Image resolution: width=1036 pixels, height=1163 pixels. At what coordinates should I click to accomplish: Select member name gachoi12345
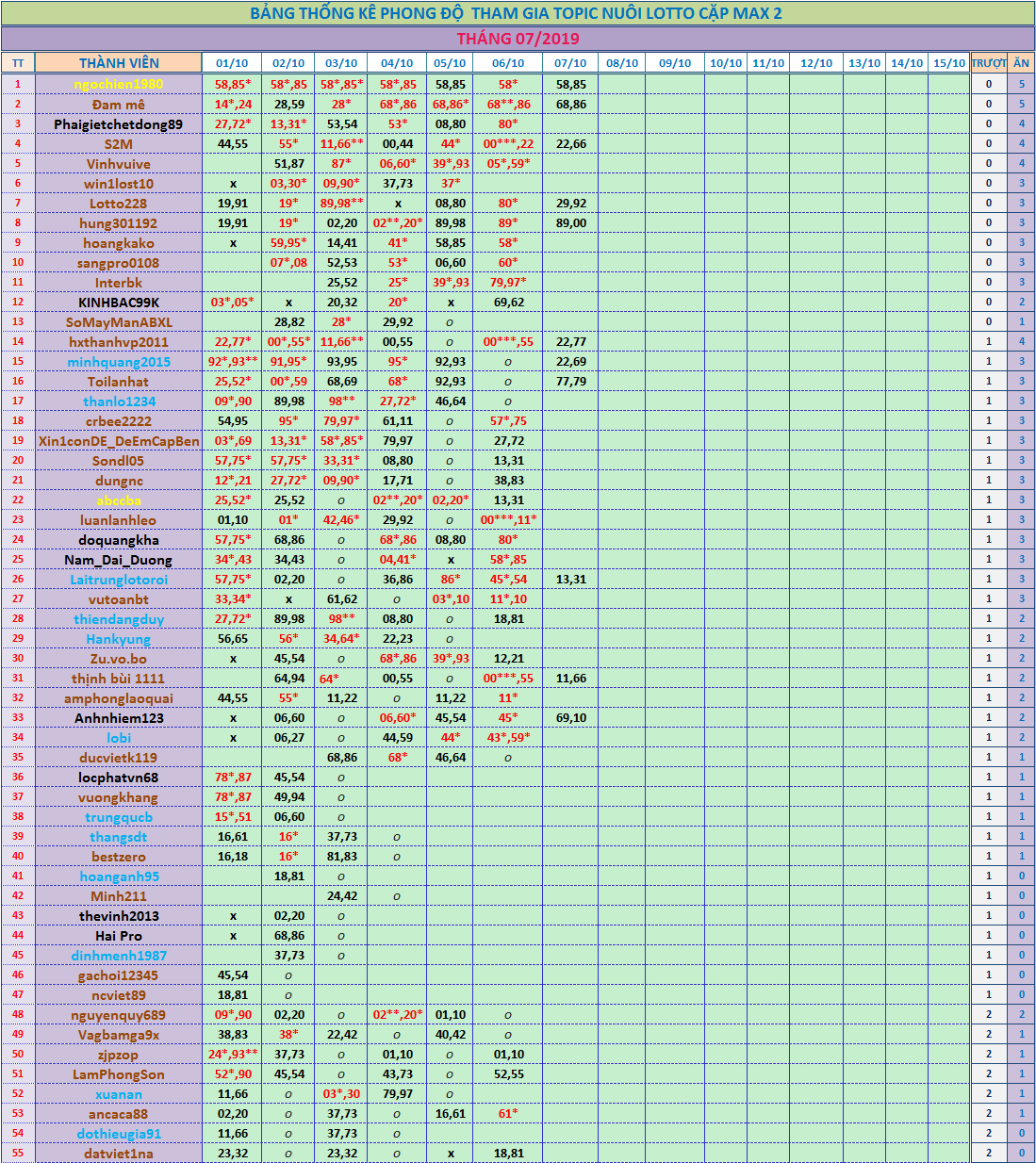119,975
